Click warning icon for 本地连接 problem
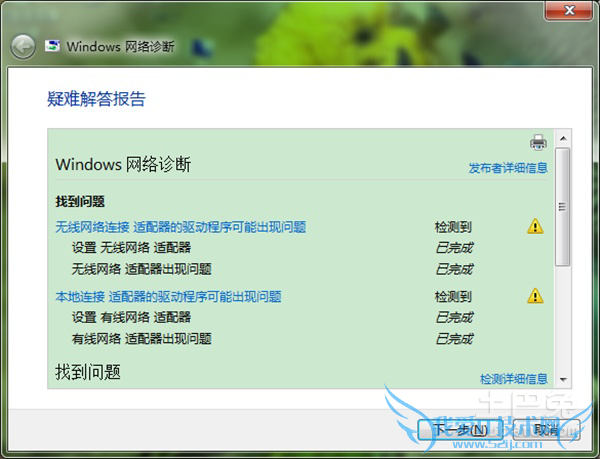 tap(535, 296)
